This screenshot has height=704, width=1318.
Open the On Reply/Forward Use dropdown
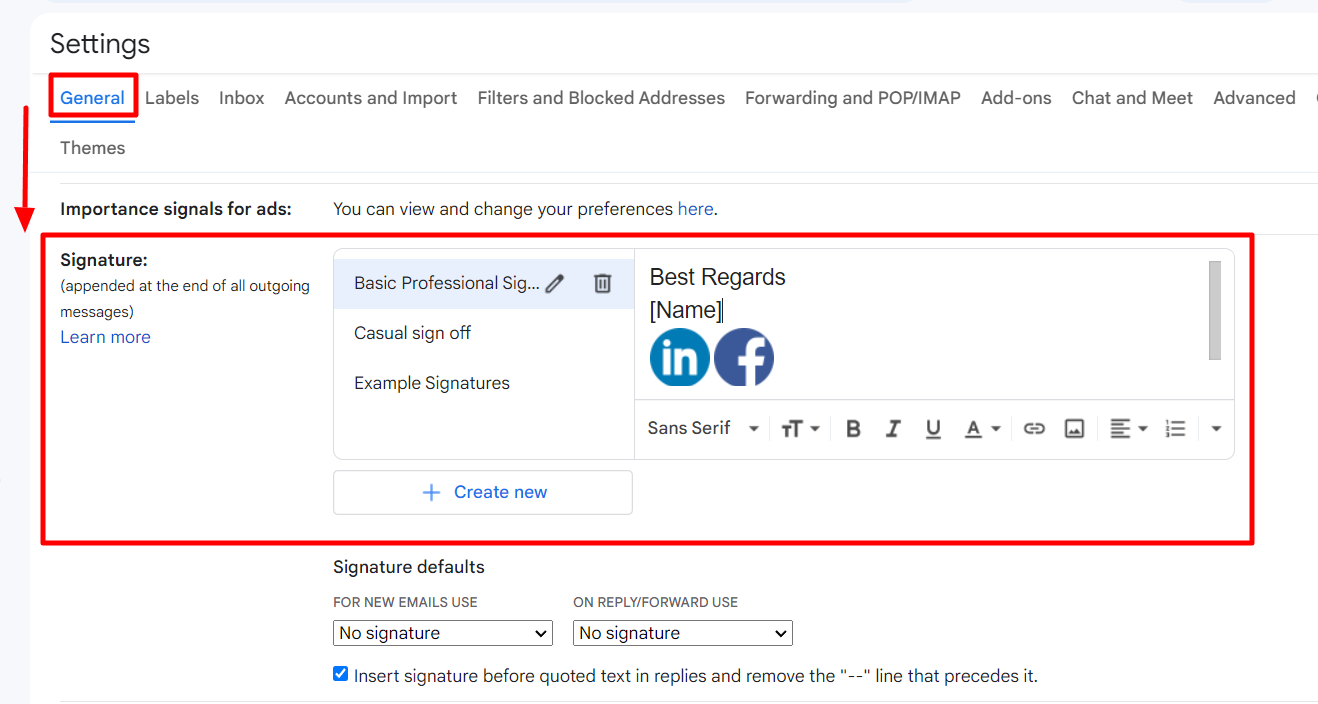(683, 633)
